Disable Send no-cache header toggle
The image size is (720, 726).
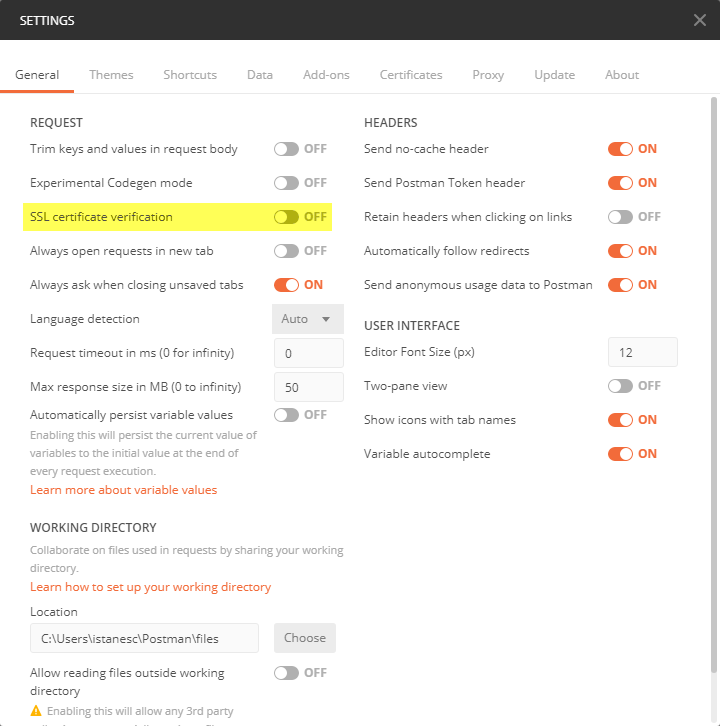620,149
